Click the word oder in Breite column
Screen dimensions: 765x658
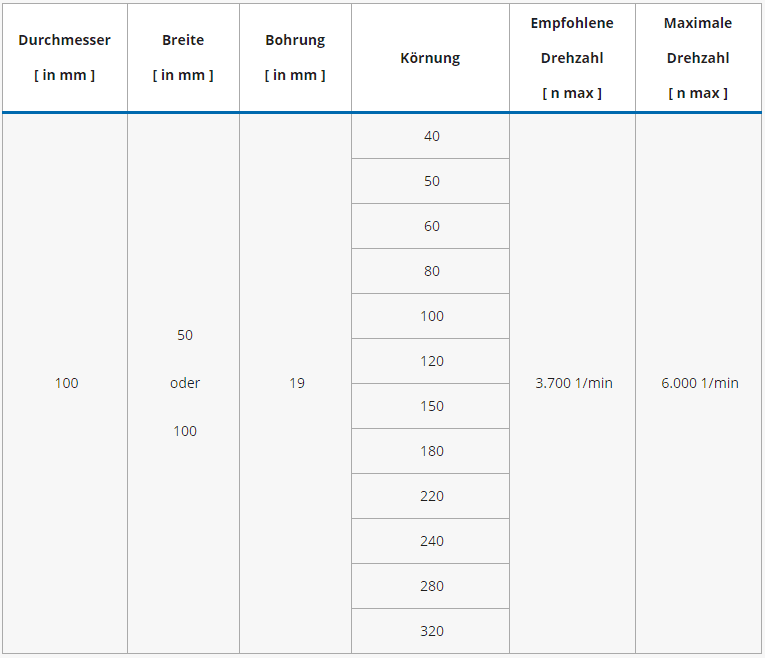coord(185,383)
